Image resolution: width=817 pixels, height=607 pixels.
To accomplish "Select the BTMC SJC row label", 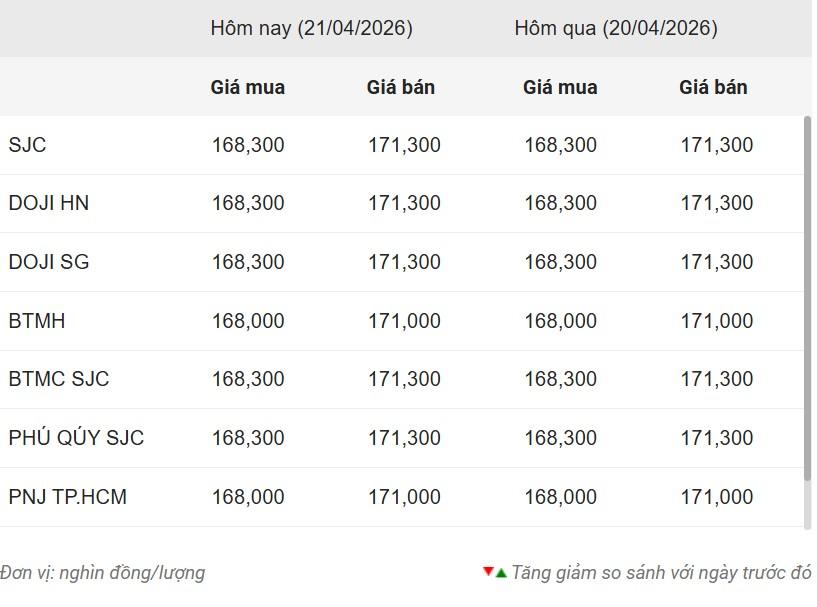I will (58, 379).
